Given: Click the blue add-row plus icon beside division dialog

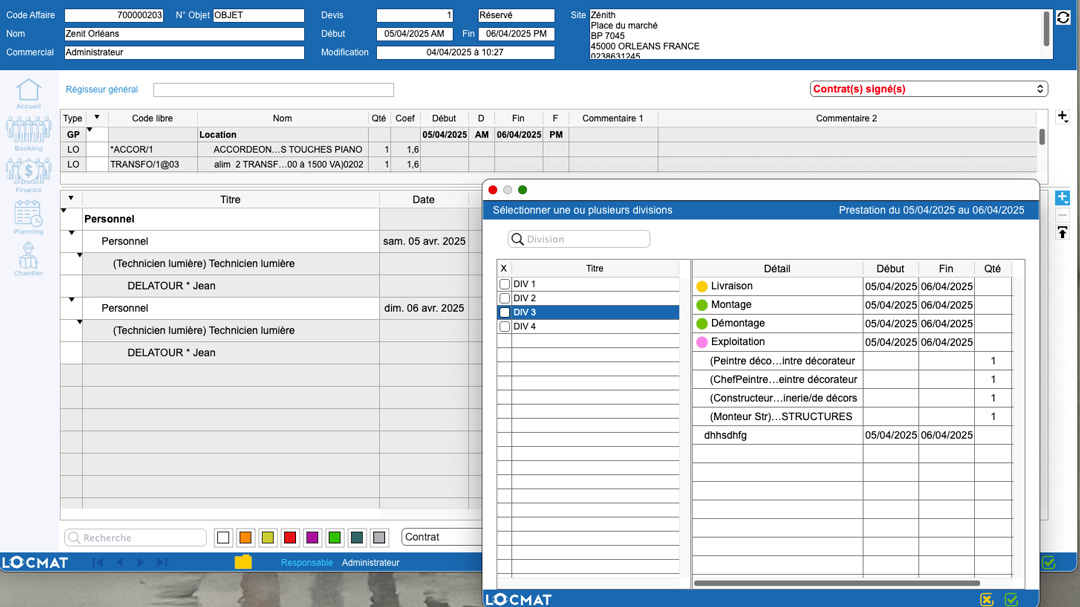Looking at the screenshot, I should coord(1063,198).
